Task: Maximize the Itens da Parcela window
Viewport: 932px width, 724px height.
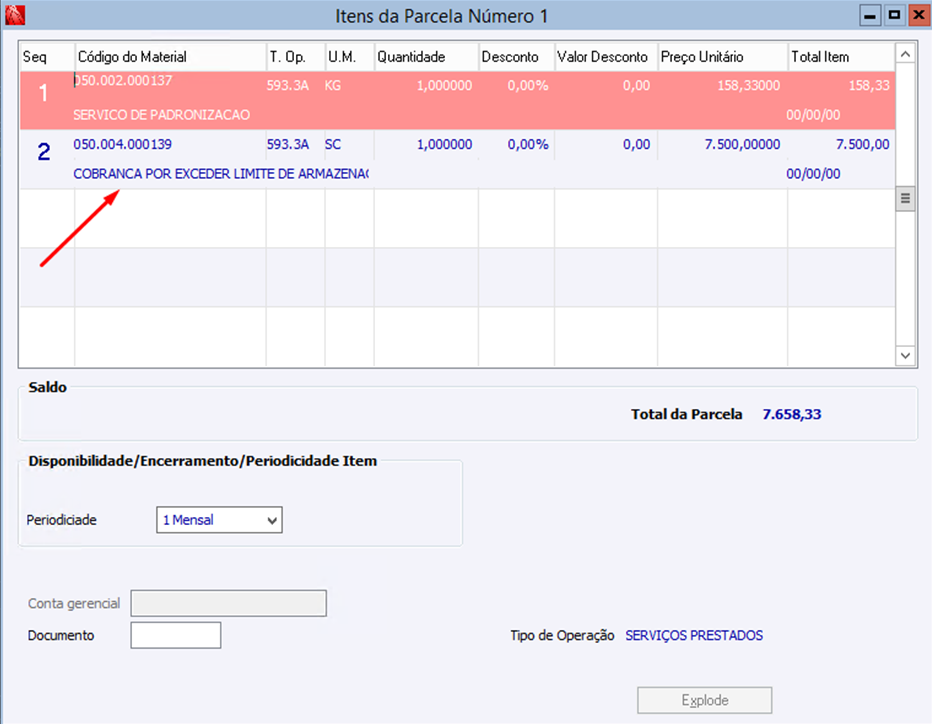Action: [895, 15]
